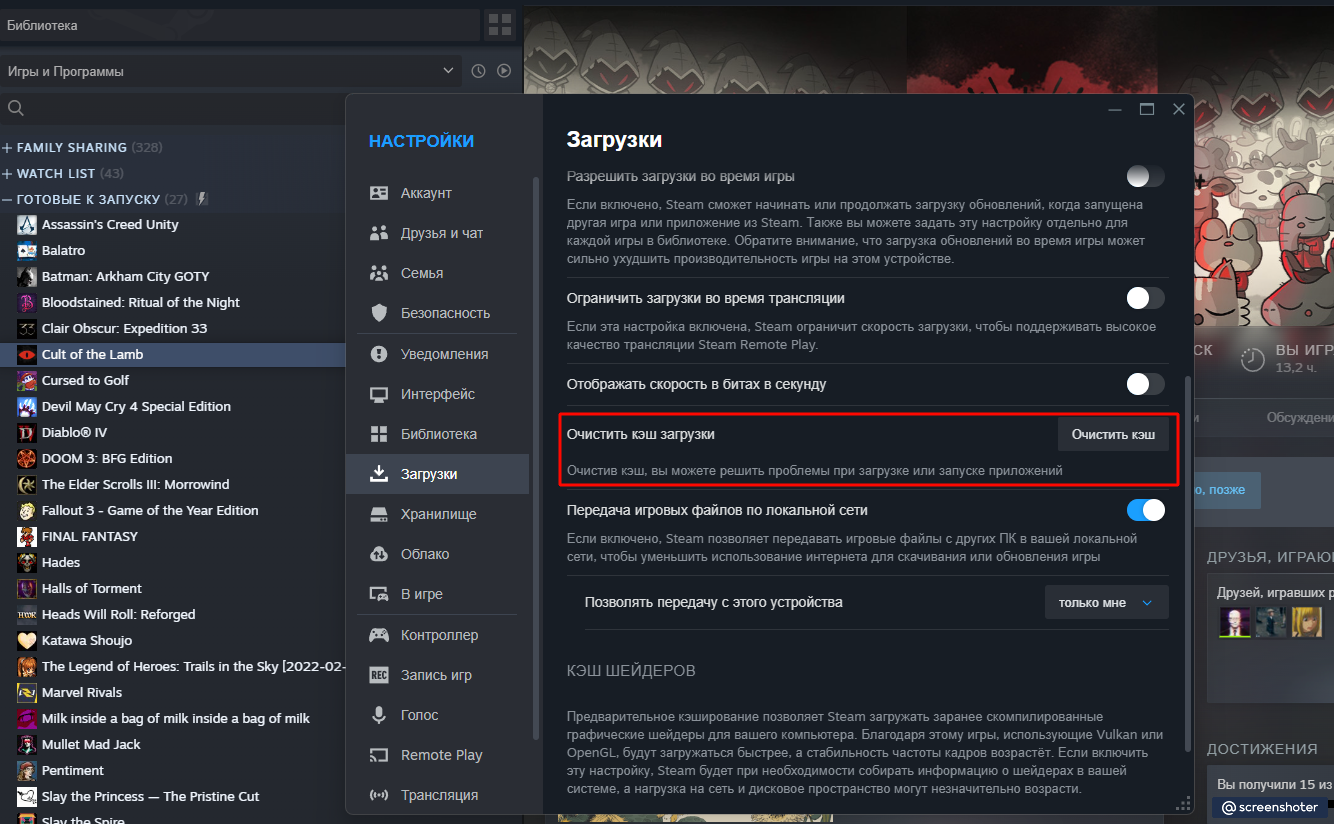Open the только мне dropdown
The width and height of the screenshot is (1334, 824).
tap(1107, 603)
